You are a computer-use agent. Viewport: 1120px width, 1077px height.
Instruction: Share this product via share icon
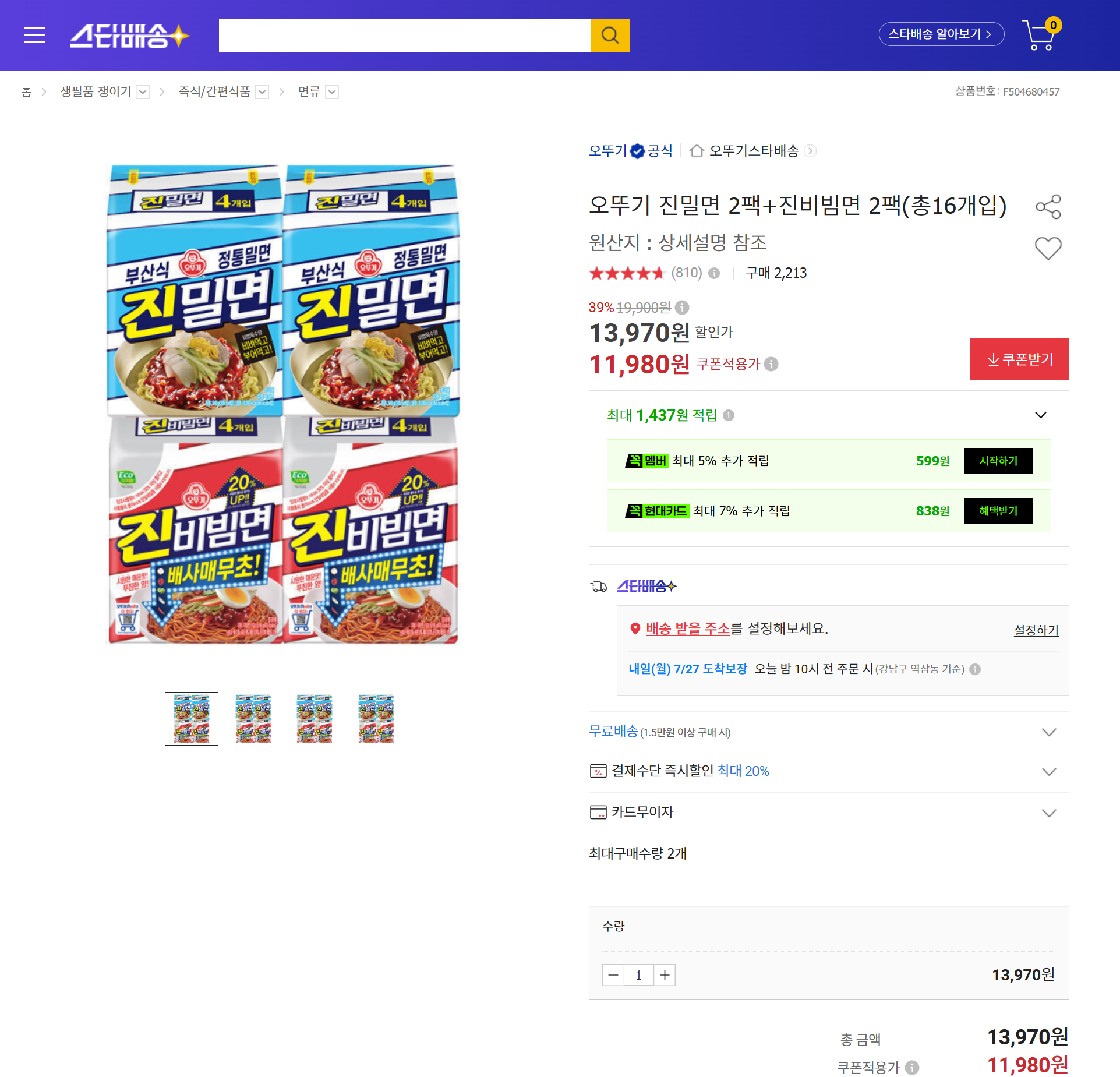click(1048, 207)
